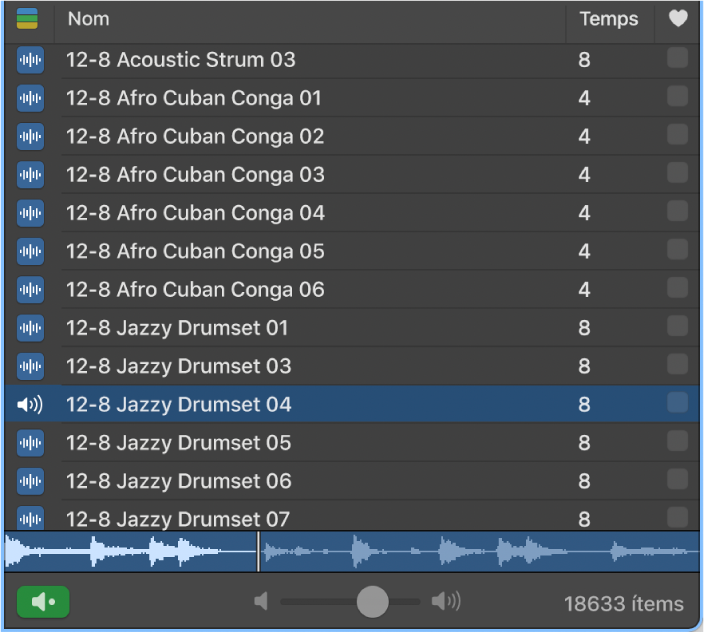This screenshot has height=633, width=705.
Task: Sort loops by the Temps column header
Action: [609, 19]
